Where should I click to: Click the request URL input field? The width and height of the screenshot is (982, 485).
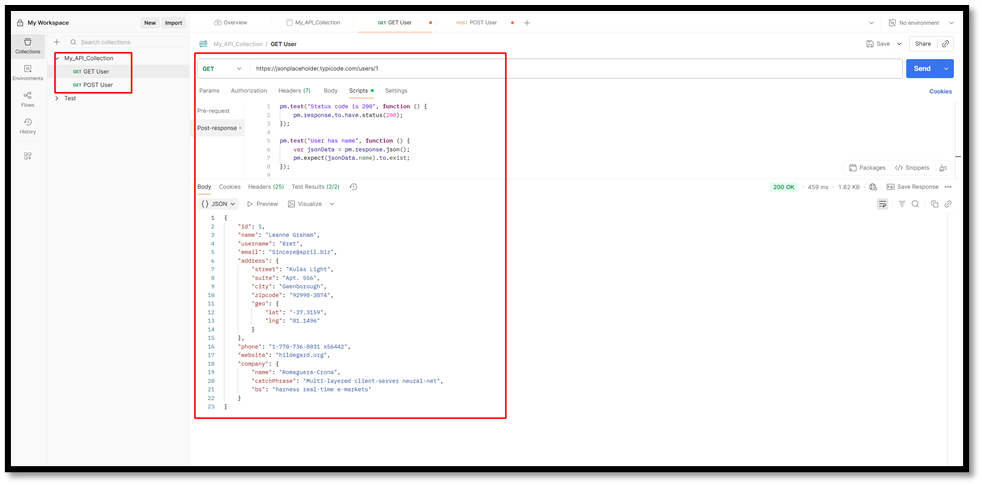pyautogui.click(x=570, y=69)
